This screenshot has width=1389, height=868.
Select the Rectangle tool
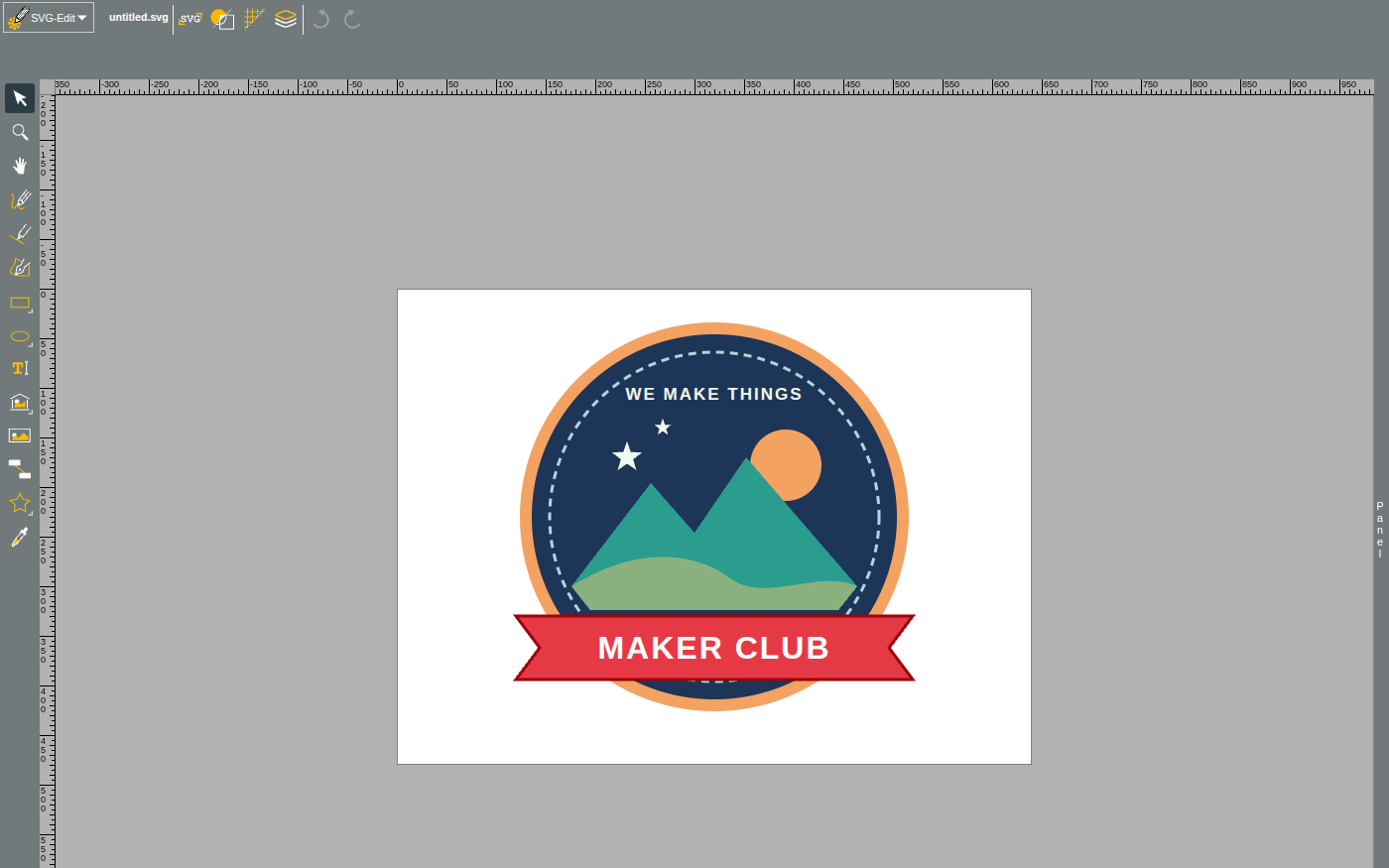20,301
